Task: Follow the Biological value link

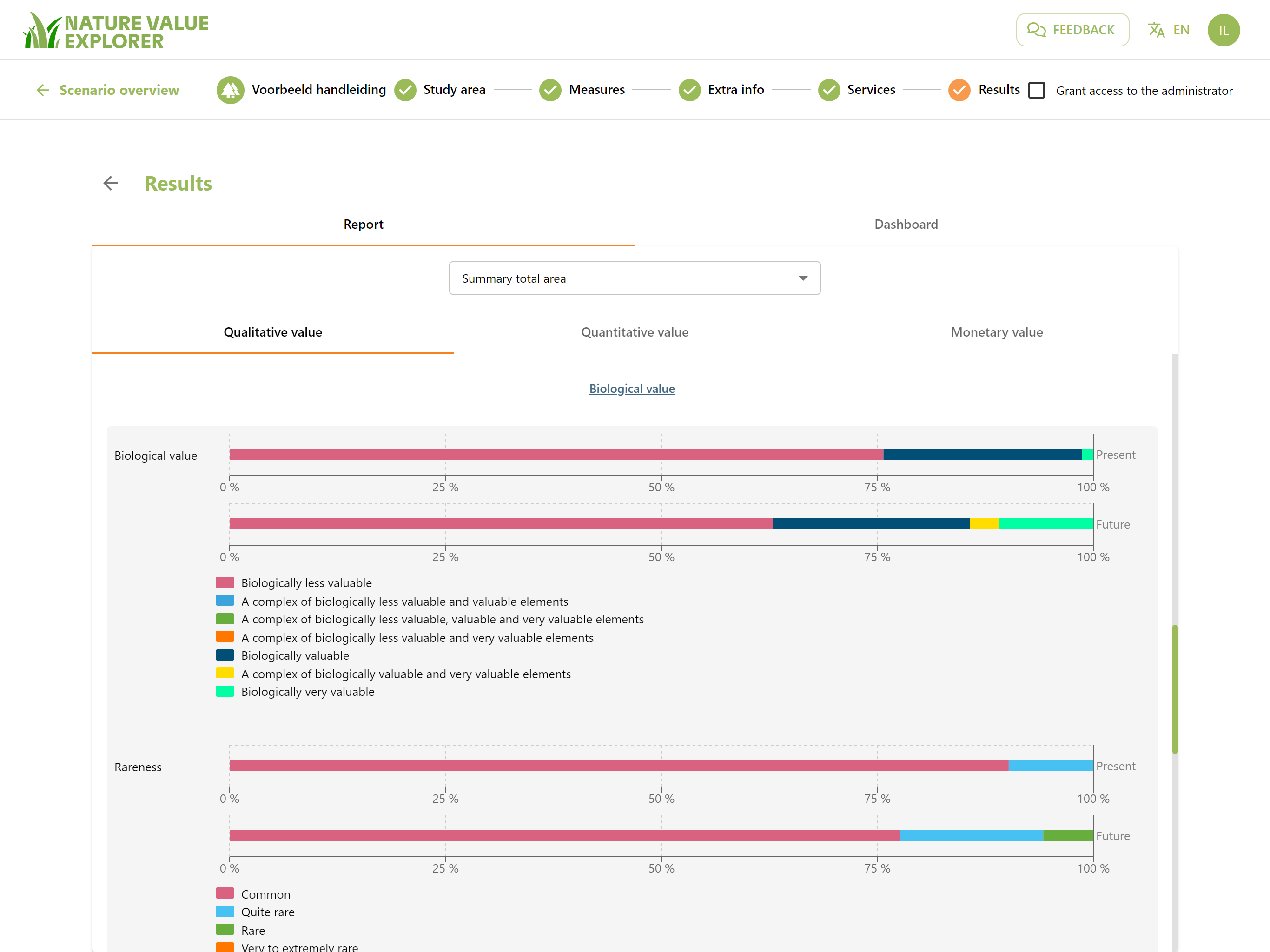Action: 632,389
